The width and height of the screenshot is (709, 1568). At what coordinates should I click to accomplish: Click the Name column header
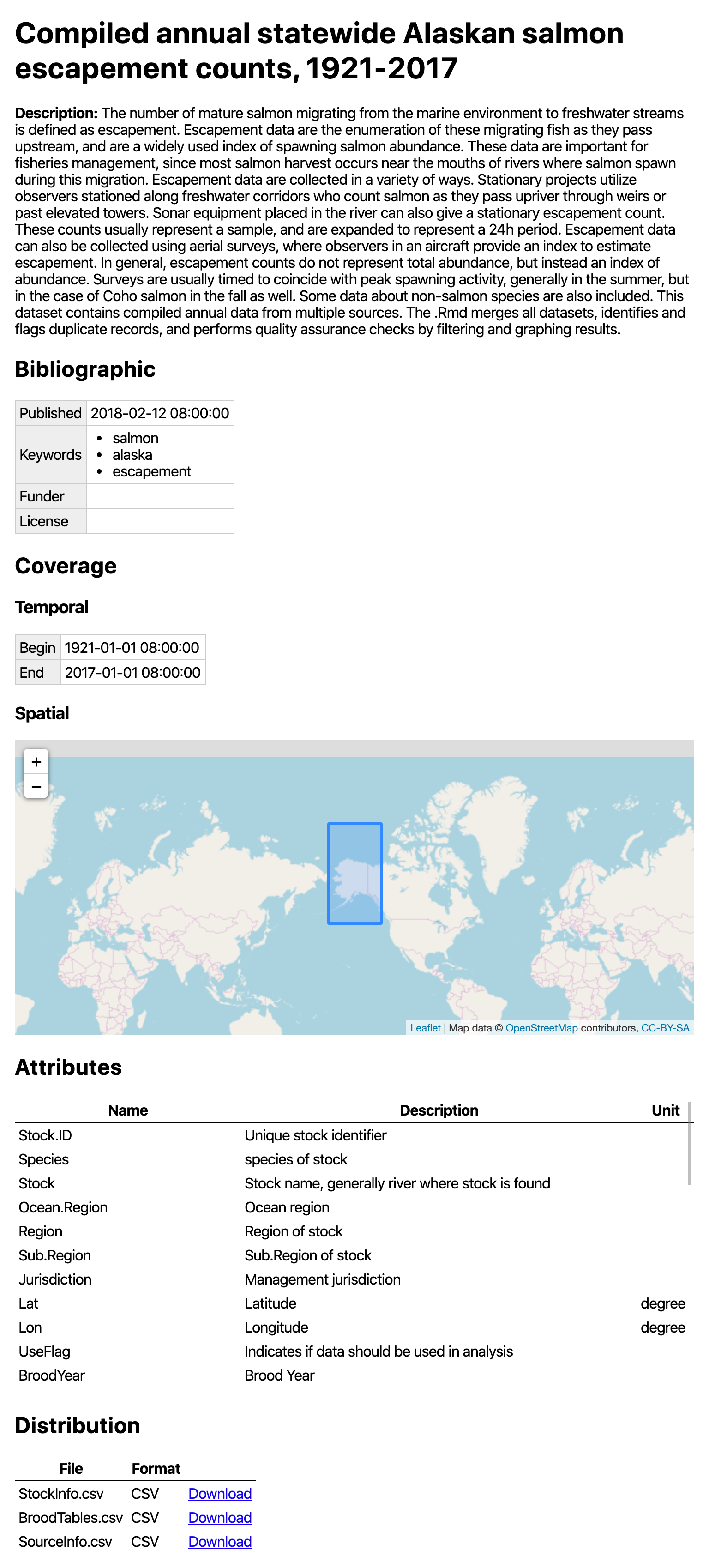point(128,1110)
